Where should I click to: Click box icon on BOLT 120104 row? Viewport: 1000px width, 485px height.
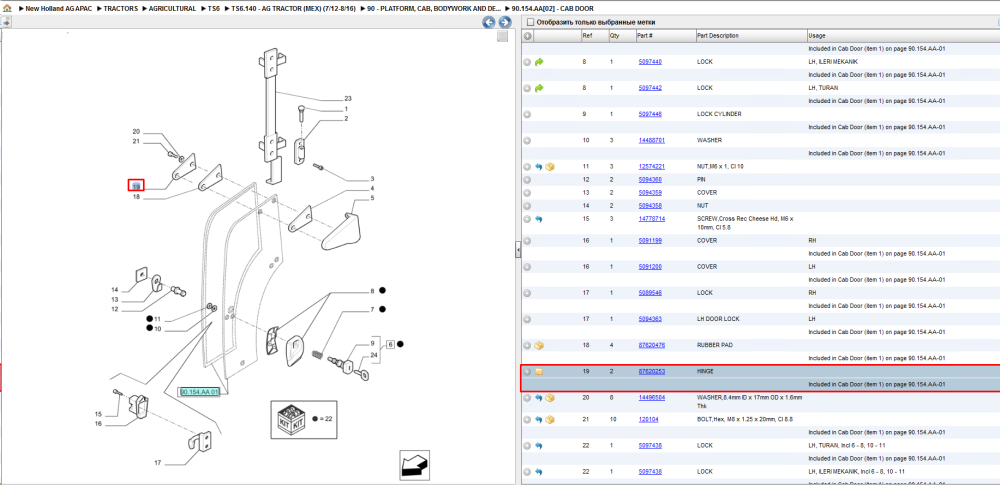click(549, 419)
